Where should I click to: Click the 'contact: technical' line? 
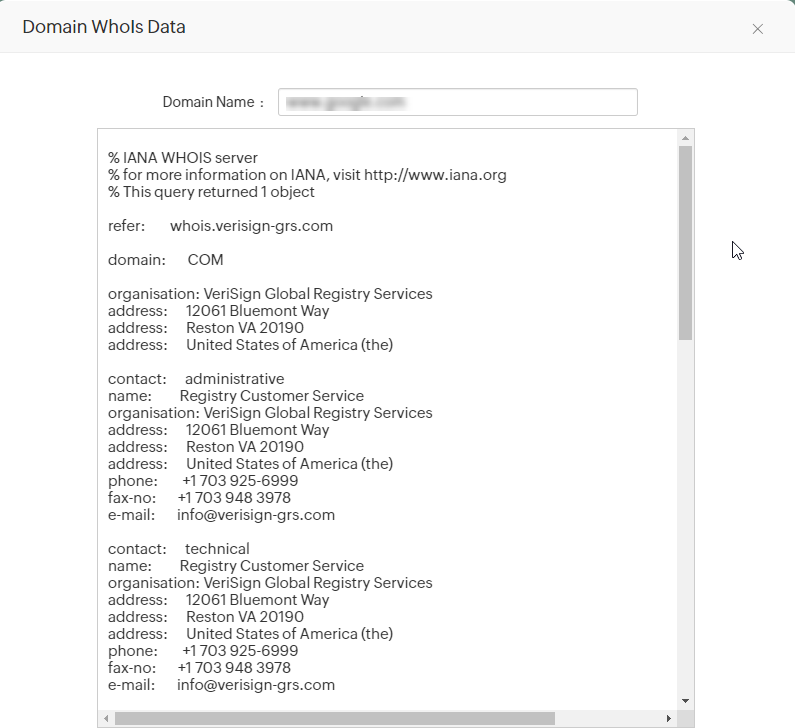[x=179, y=549]
